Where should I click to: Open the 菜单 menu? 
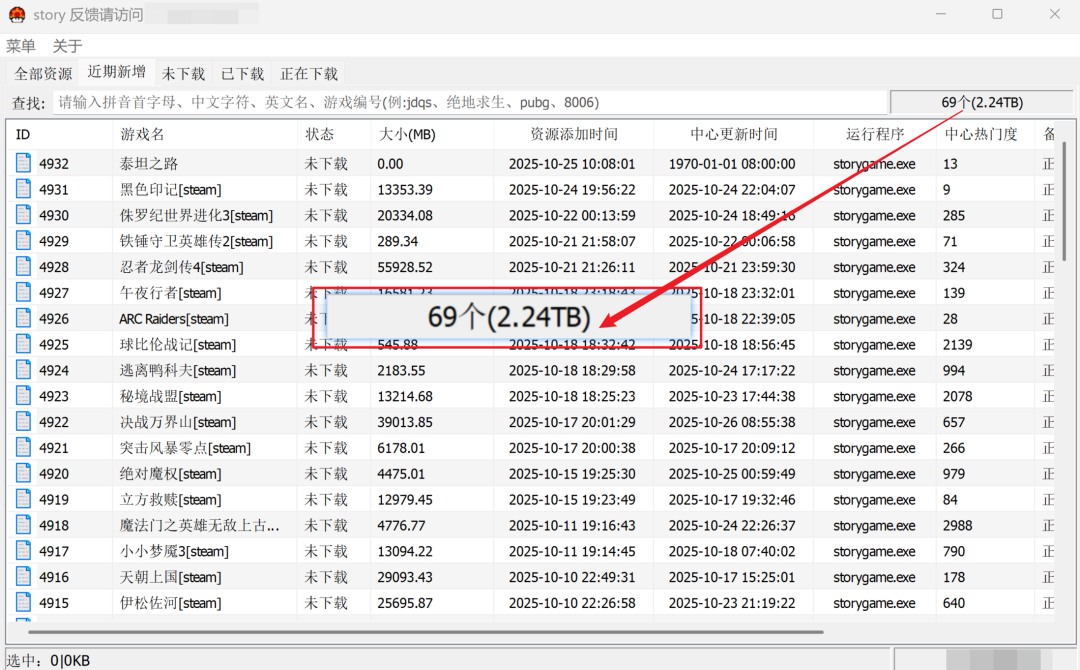tap(20, 46)
